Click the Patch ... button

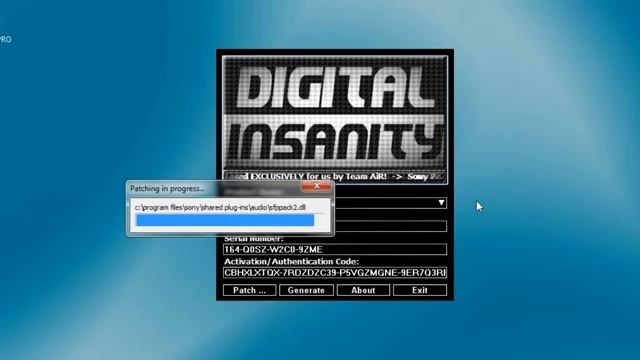coord(249,290)
